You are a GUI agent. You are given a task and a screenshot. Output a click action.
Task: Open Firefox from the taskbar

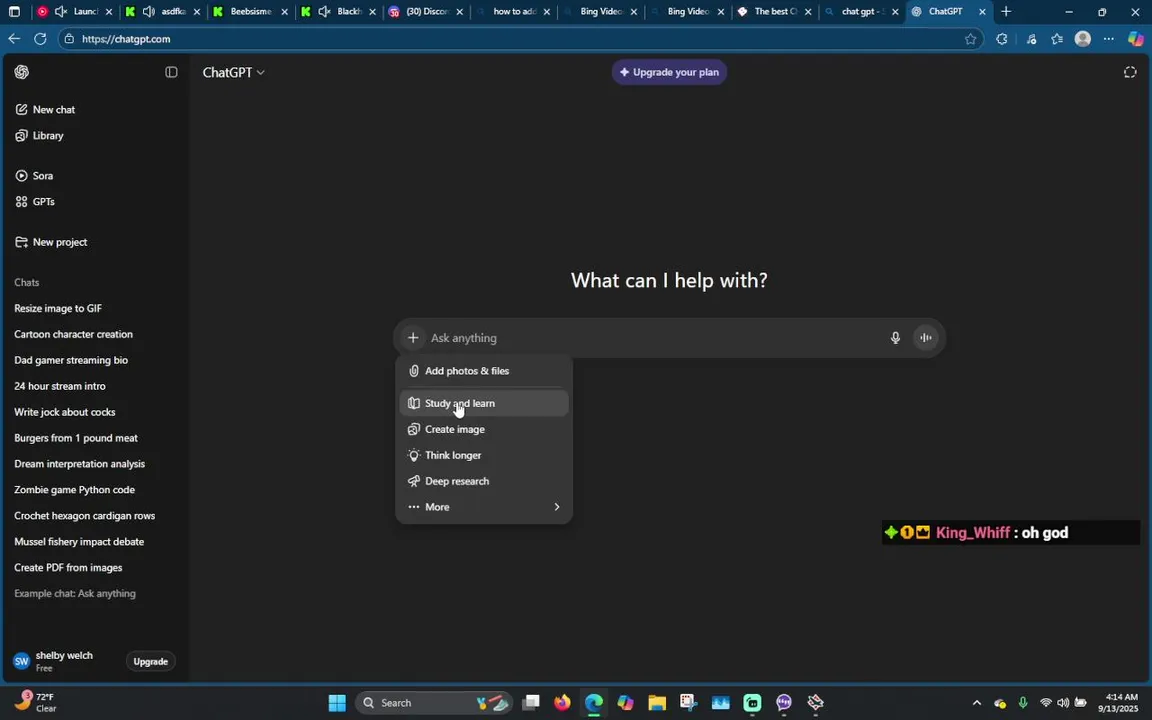pos(562,703)
